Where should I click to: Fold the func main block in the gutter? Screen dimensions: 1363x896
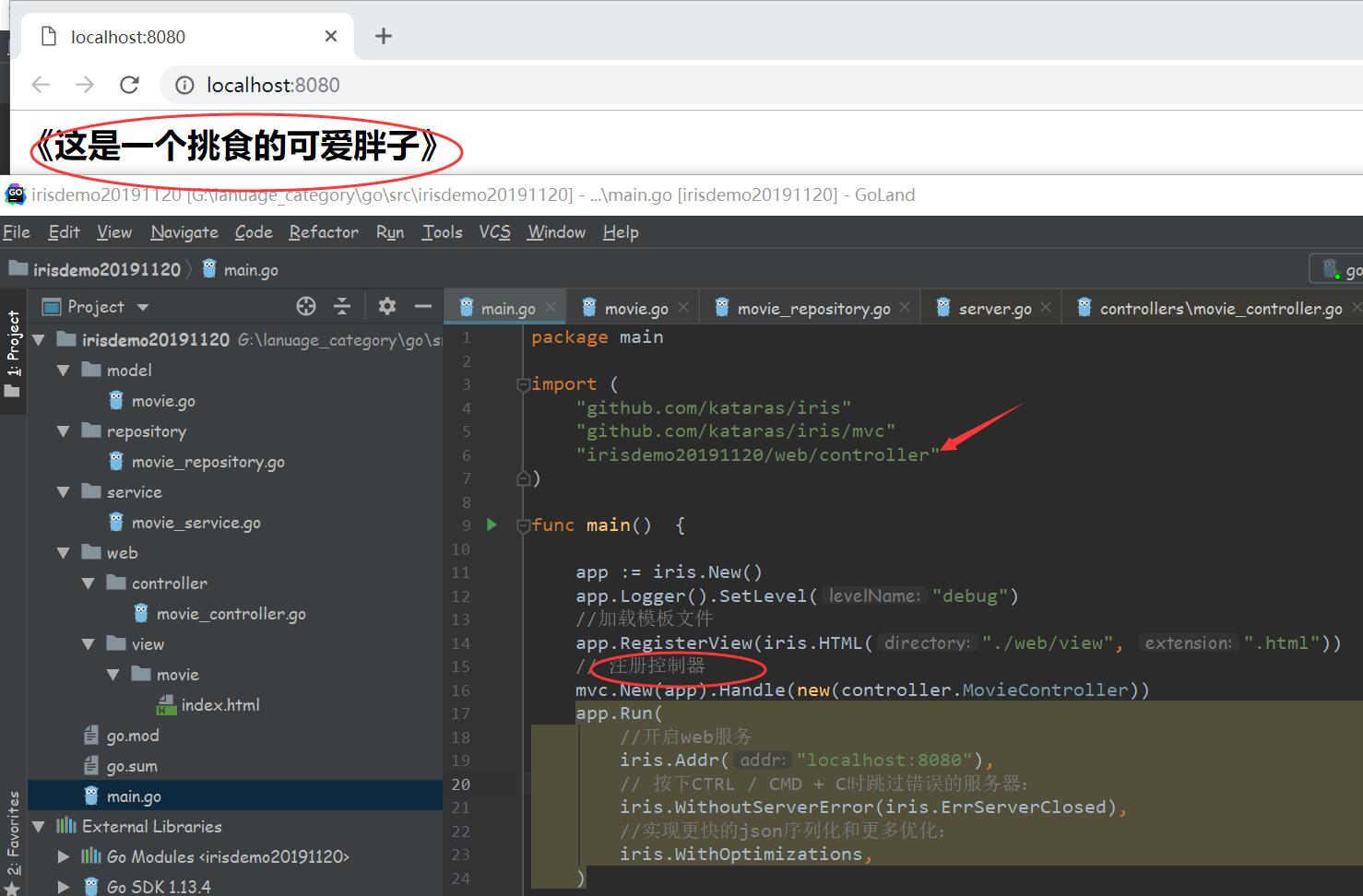pyautogui.click(x=523, y=525)
